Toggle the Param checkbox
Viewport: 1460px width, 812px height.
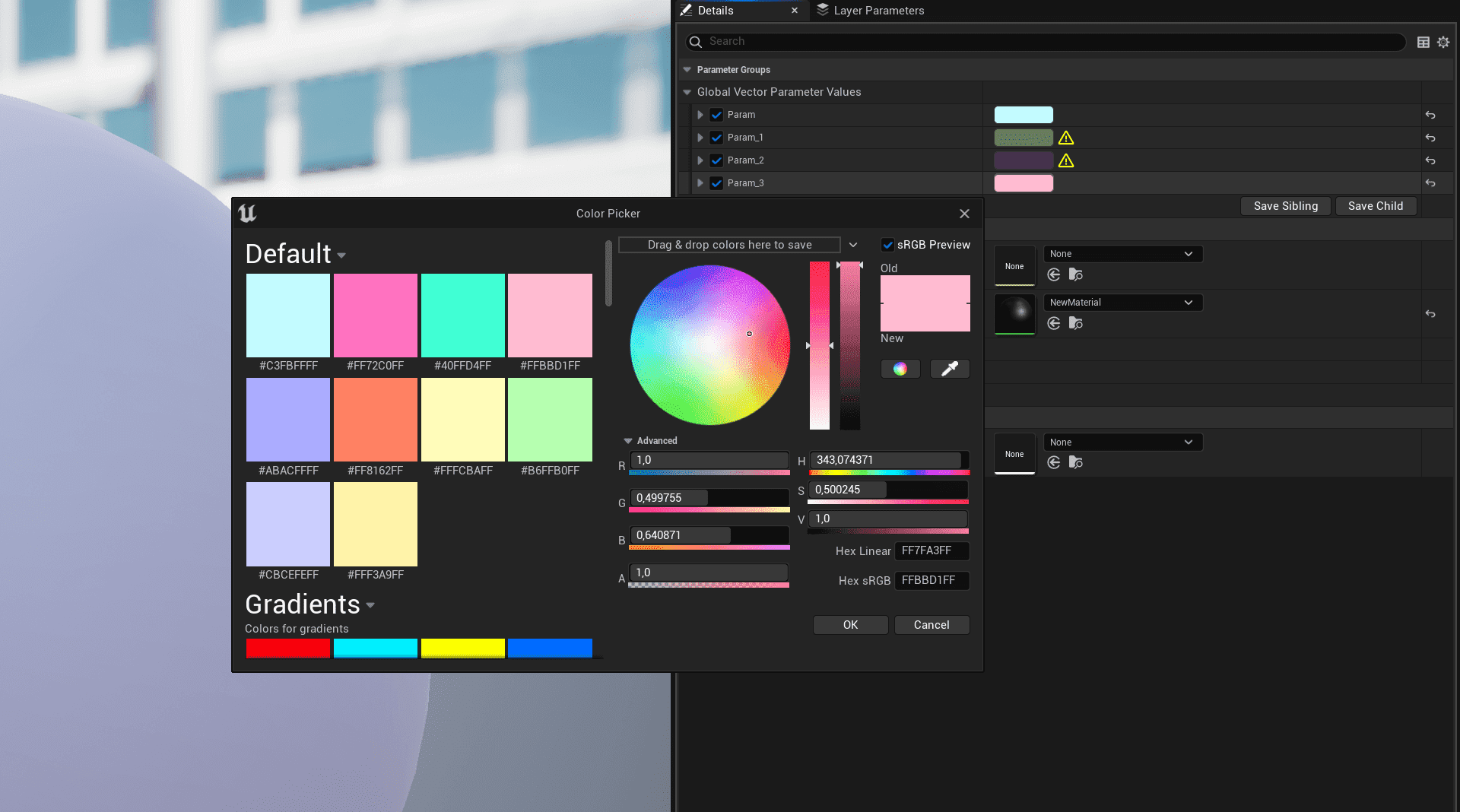pos(716,115)
